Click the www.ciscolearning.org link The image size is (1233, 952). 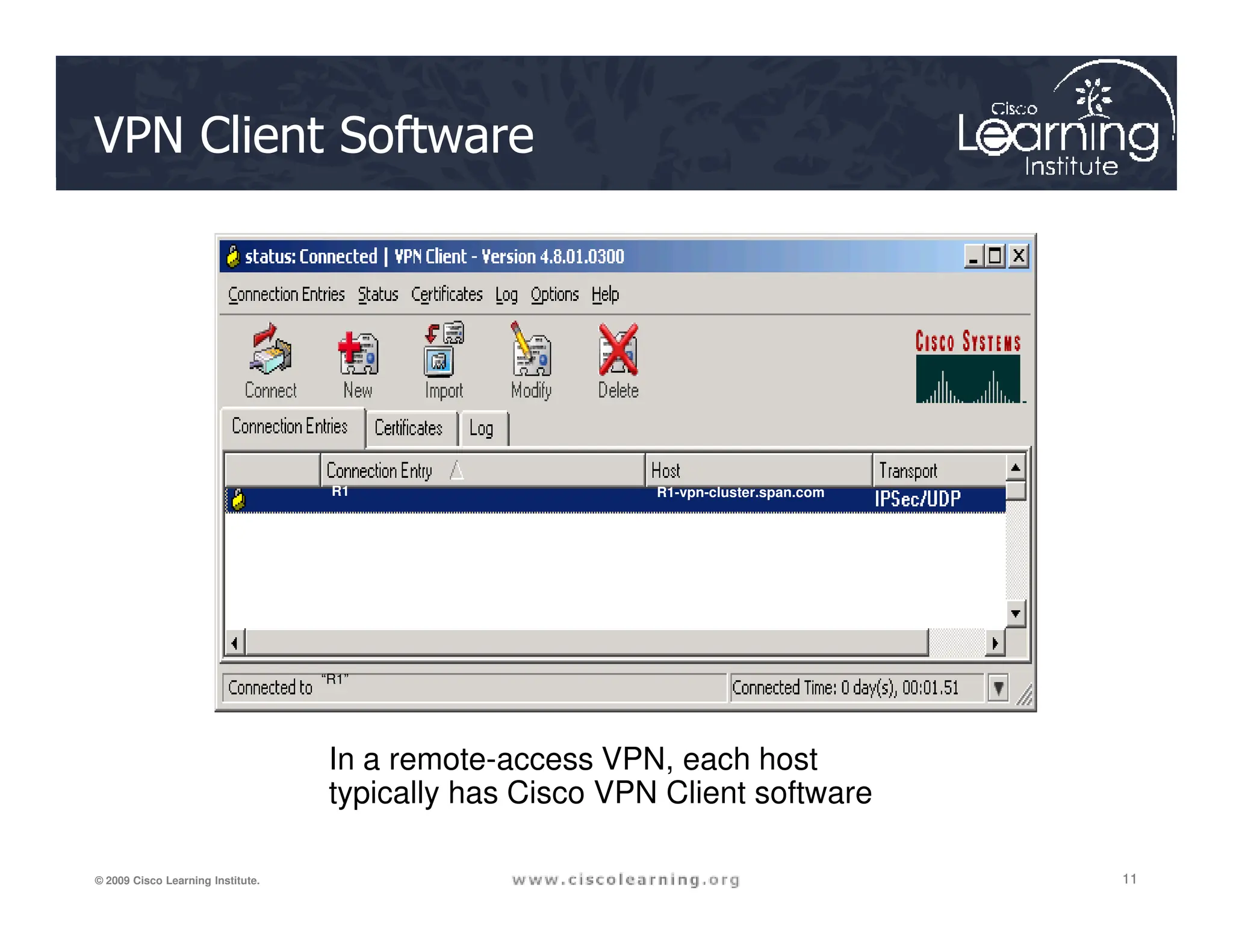point(626,880)
